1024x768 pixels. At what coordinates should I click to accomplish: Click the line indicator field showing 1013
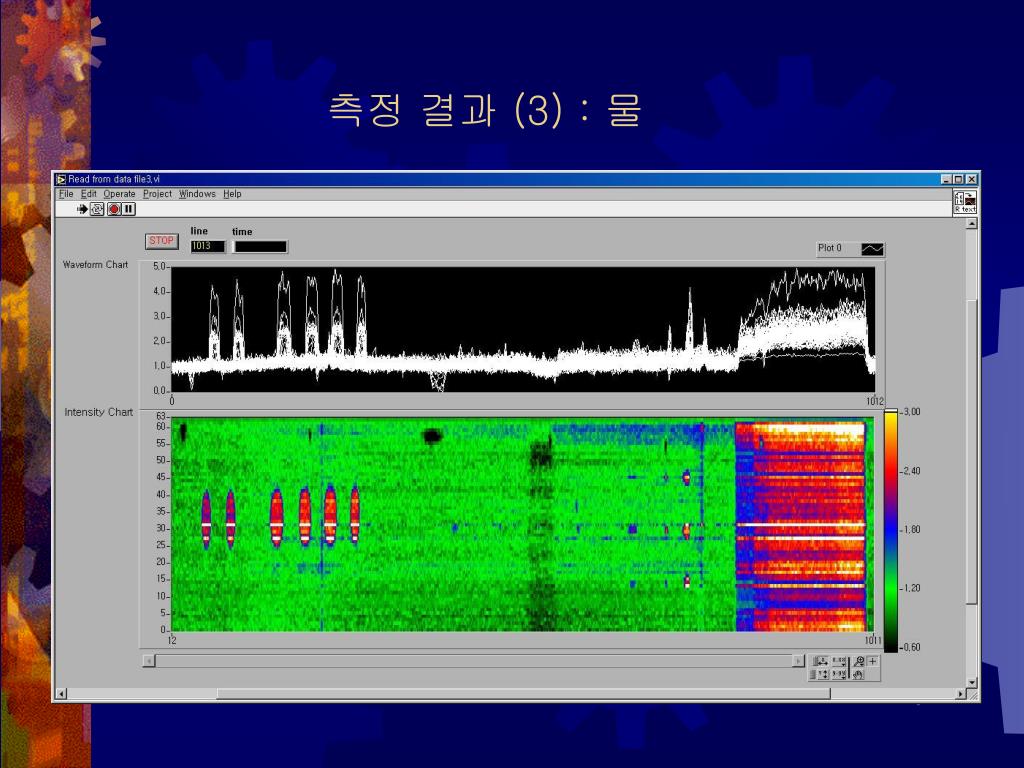pos(208,246)
